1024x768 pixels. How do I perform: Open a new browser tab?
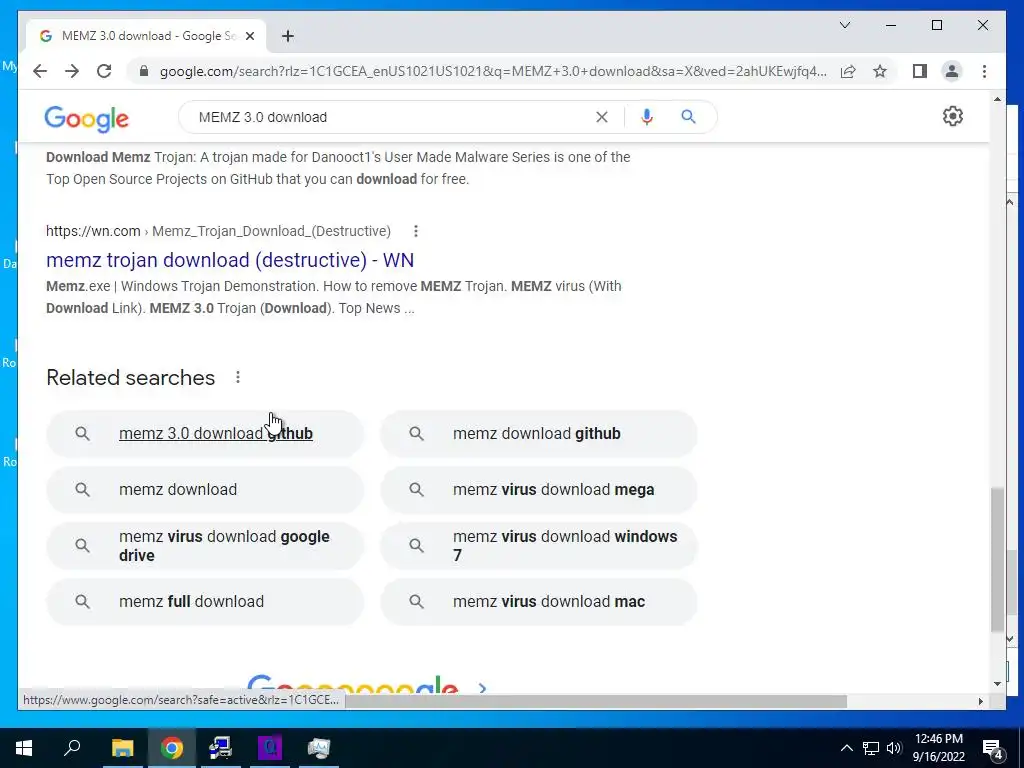coord(287,36)
